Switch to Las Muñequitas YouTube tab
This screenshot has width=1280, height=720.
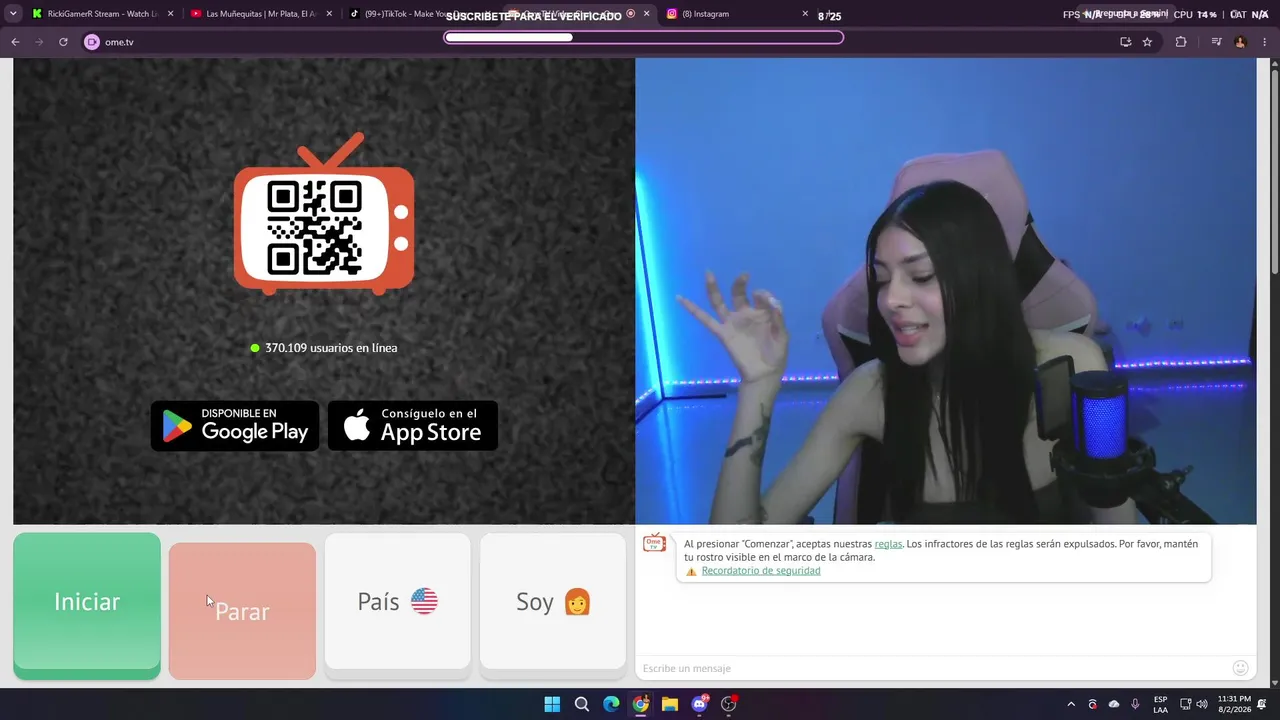[x=259, y=14]
